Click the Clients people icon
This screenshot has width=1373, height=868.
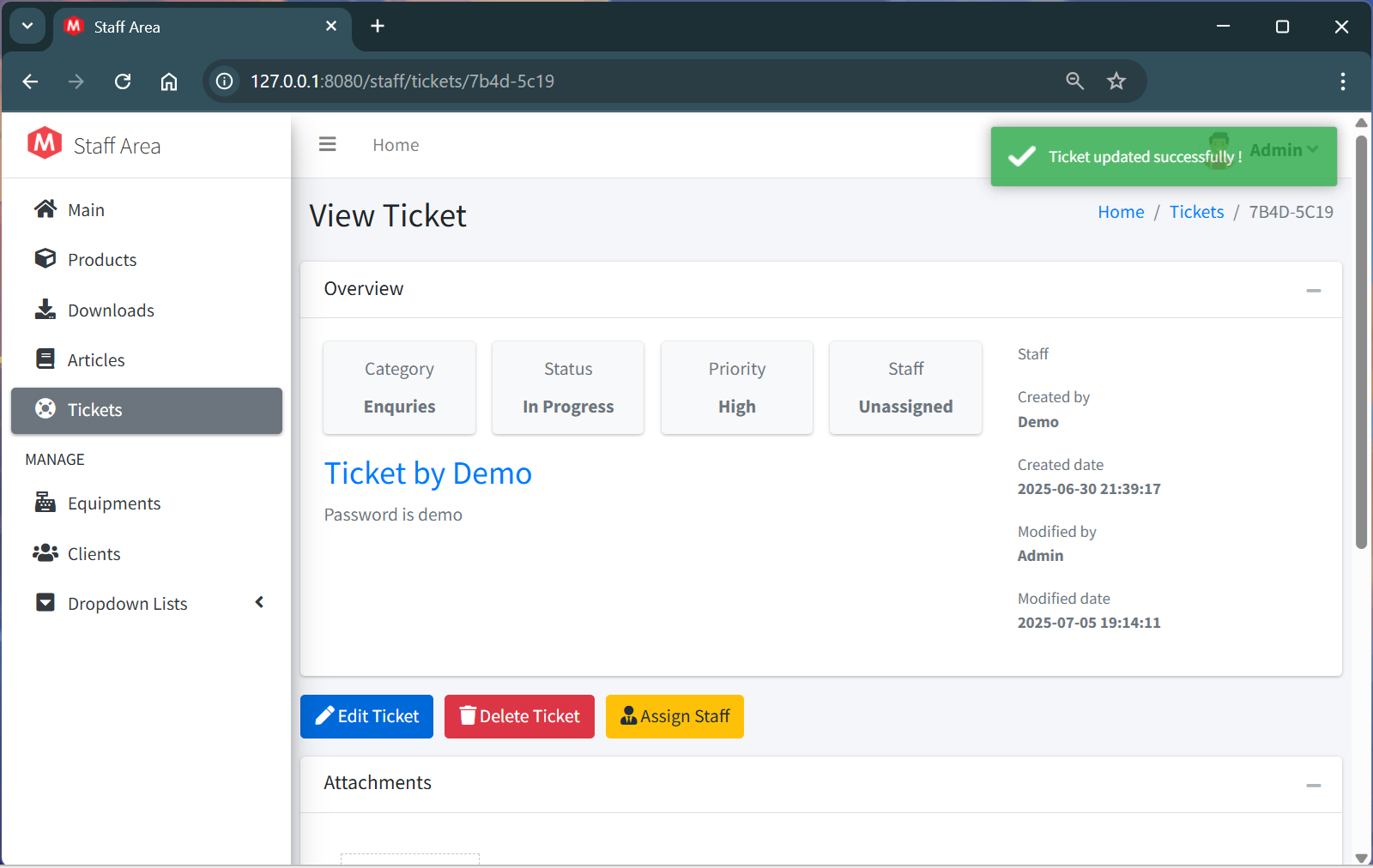point(45,553)
